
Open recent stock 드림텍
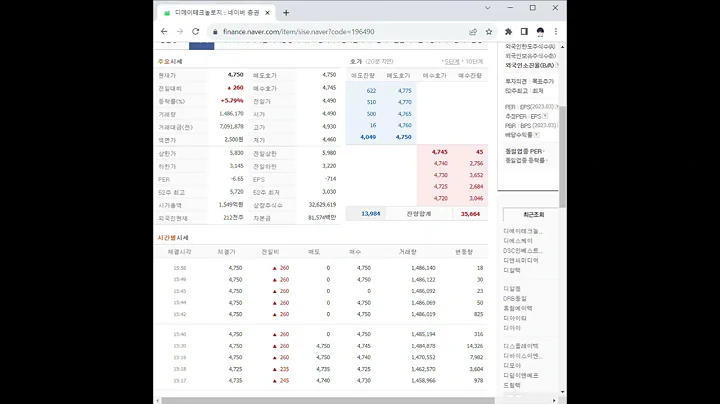tap(512, 385)
